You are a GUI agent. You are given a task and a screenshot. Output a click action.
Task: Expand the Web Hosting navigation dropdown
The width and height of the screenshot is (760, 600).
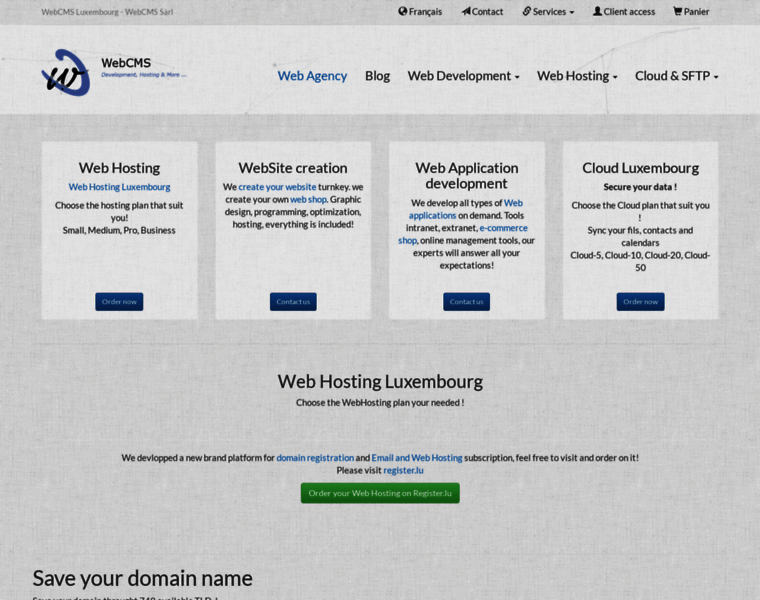[x=577, y=76]
